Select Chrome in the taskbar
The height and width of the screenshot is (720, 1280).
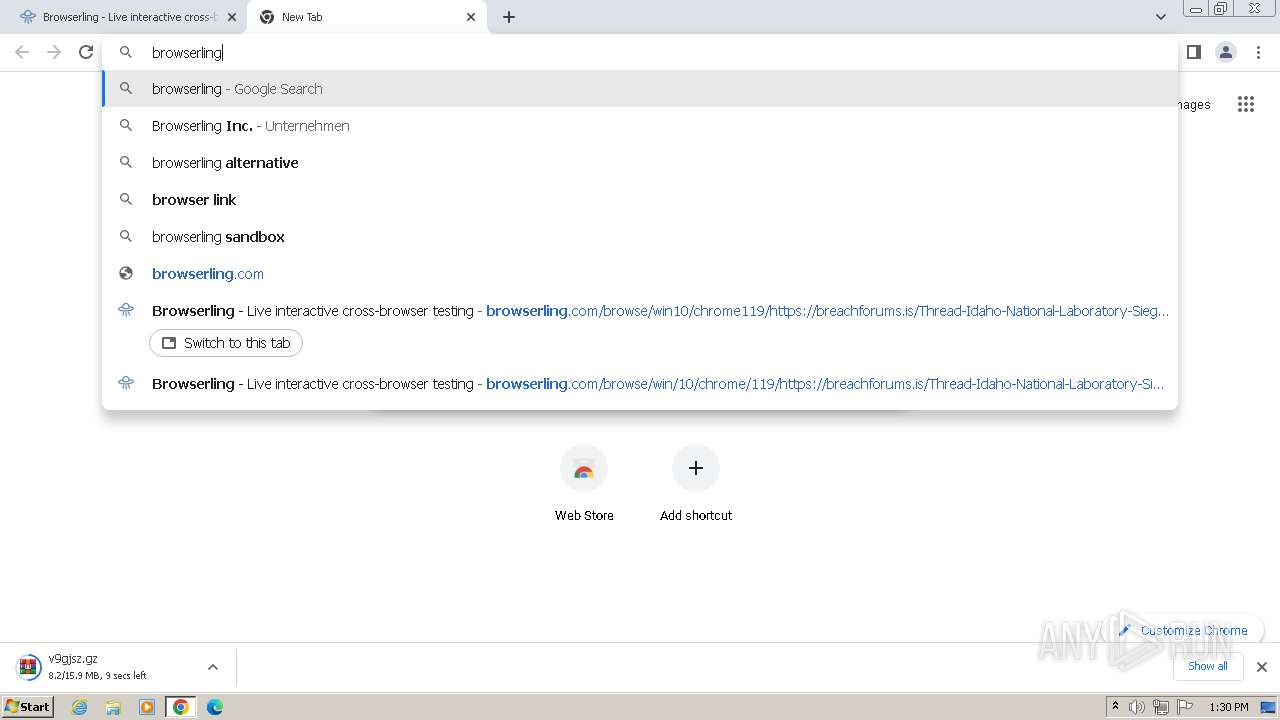click(181, 707)
